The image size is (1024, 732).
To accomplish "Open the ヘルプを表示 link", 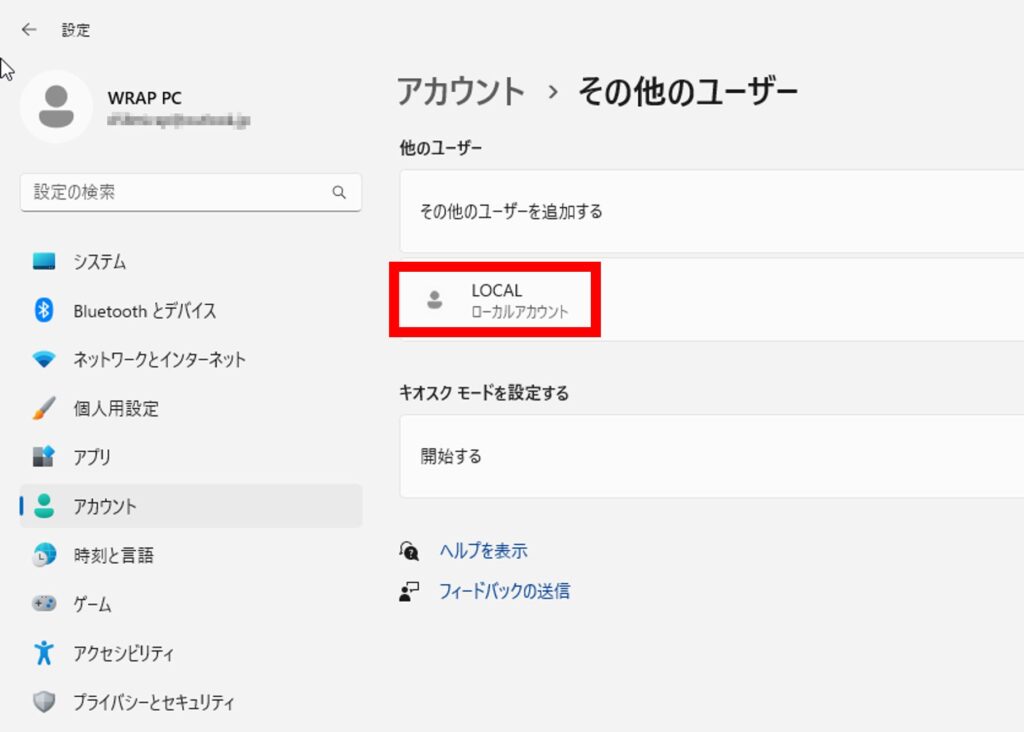I will pos(483,551).
